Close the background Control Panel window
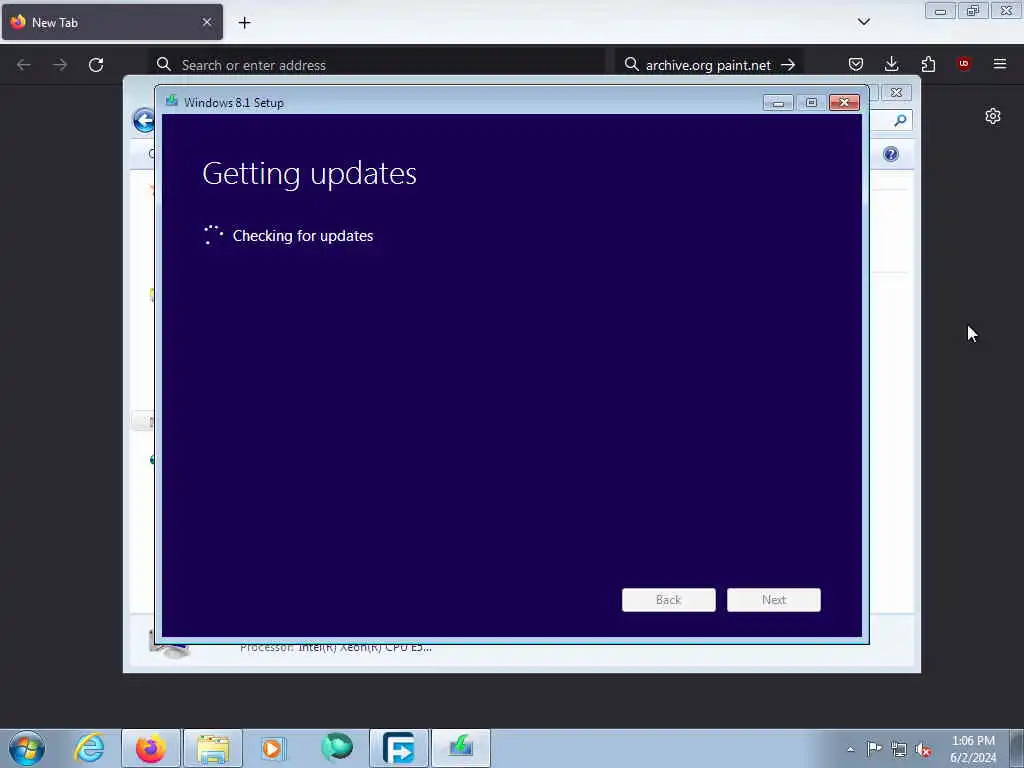This screenshot has width=1024, height=768. [x=896, y=93]
